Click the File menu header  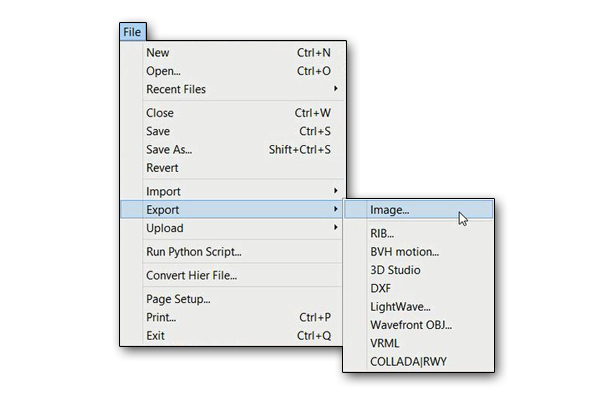[x=132, y=32]
